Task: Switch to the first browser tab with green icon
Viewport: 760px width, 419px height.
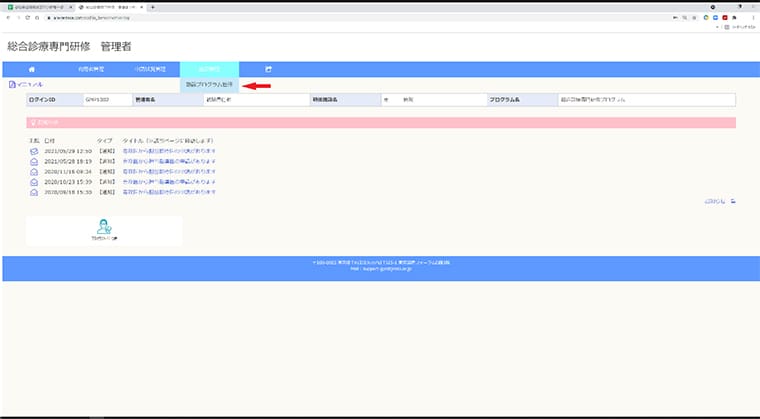Action: [x=38, y=7]
